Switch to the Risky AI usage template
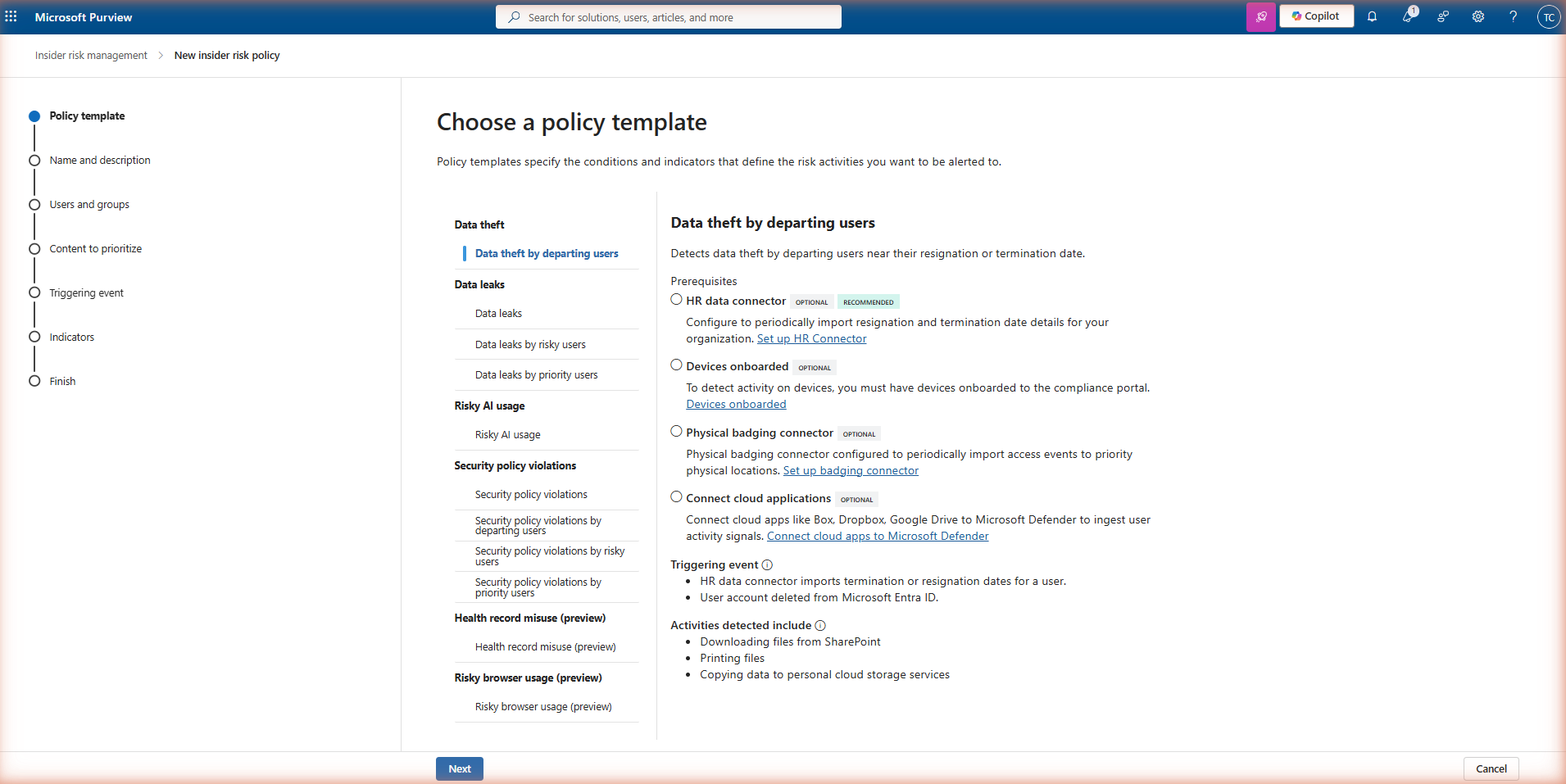The image size is (1566, 784). 507,434
